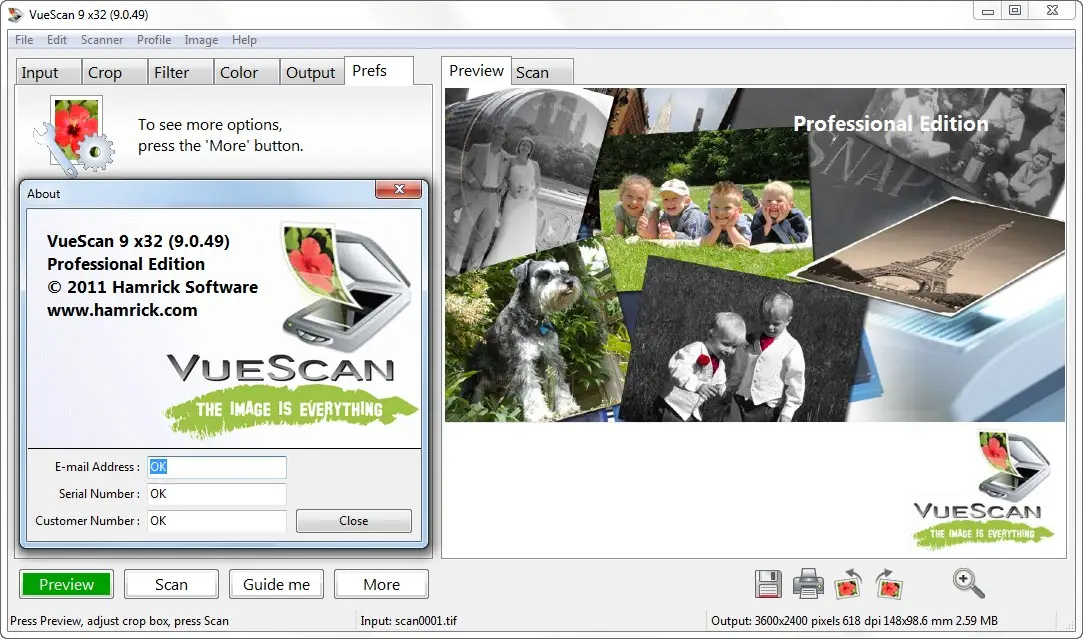
Task: Open the File menu
Action: 24,40
